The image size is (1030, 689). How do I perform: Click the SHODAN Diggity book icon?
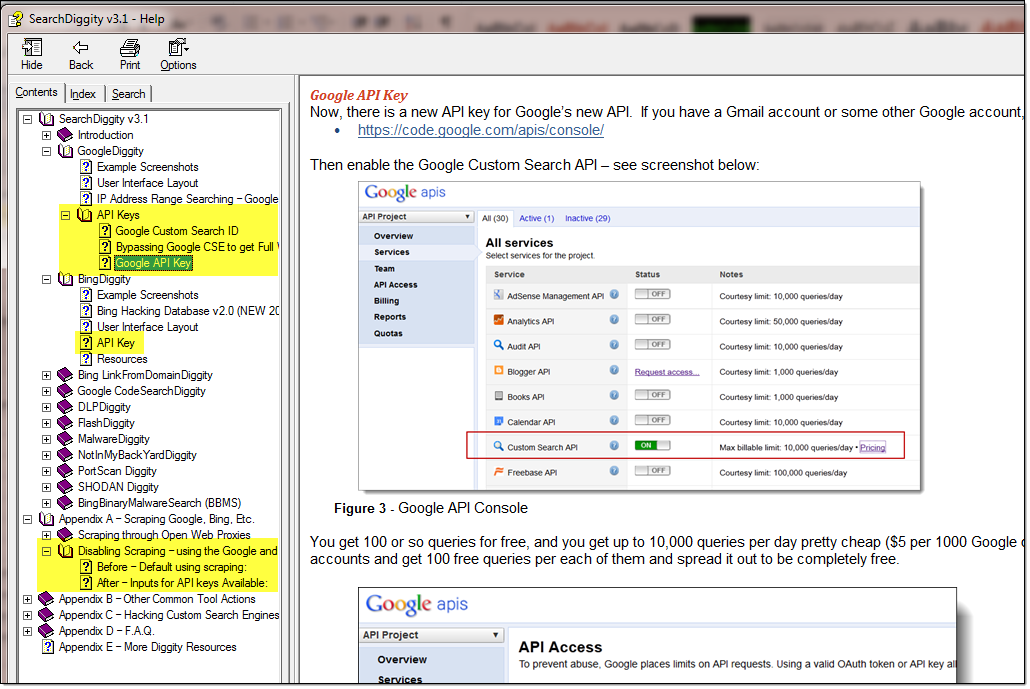[x=65, y=487]
